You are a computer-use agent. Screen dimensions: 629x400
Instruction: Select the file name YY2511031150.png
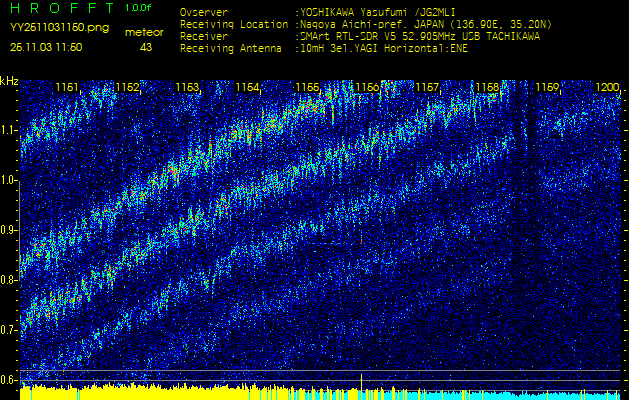point(59,28)
